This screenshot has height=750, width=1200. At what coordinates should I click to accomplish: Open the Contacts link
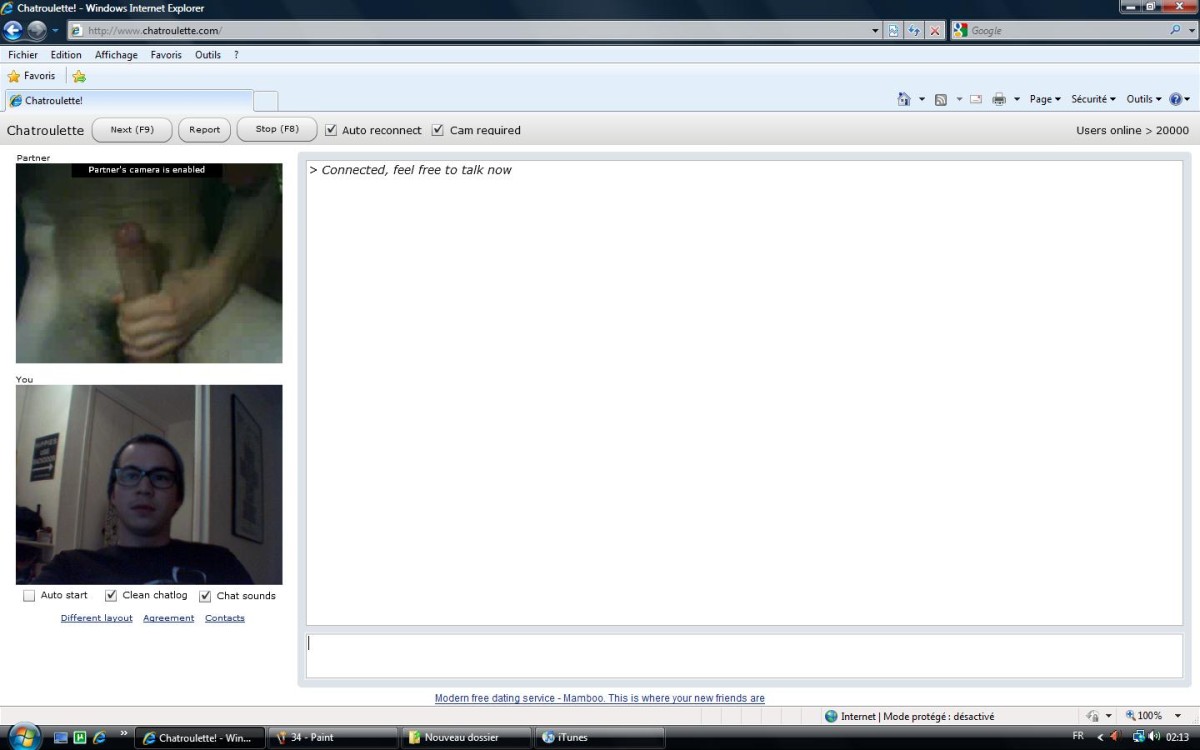(225, 618)
